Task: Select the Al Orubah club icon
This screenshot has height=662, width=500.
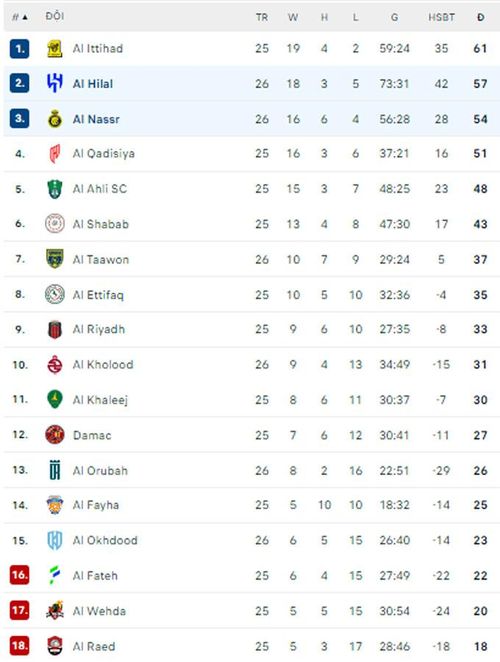Action: [x=54, y=470]
